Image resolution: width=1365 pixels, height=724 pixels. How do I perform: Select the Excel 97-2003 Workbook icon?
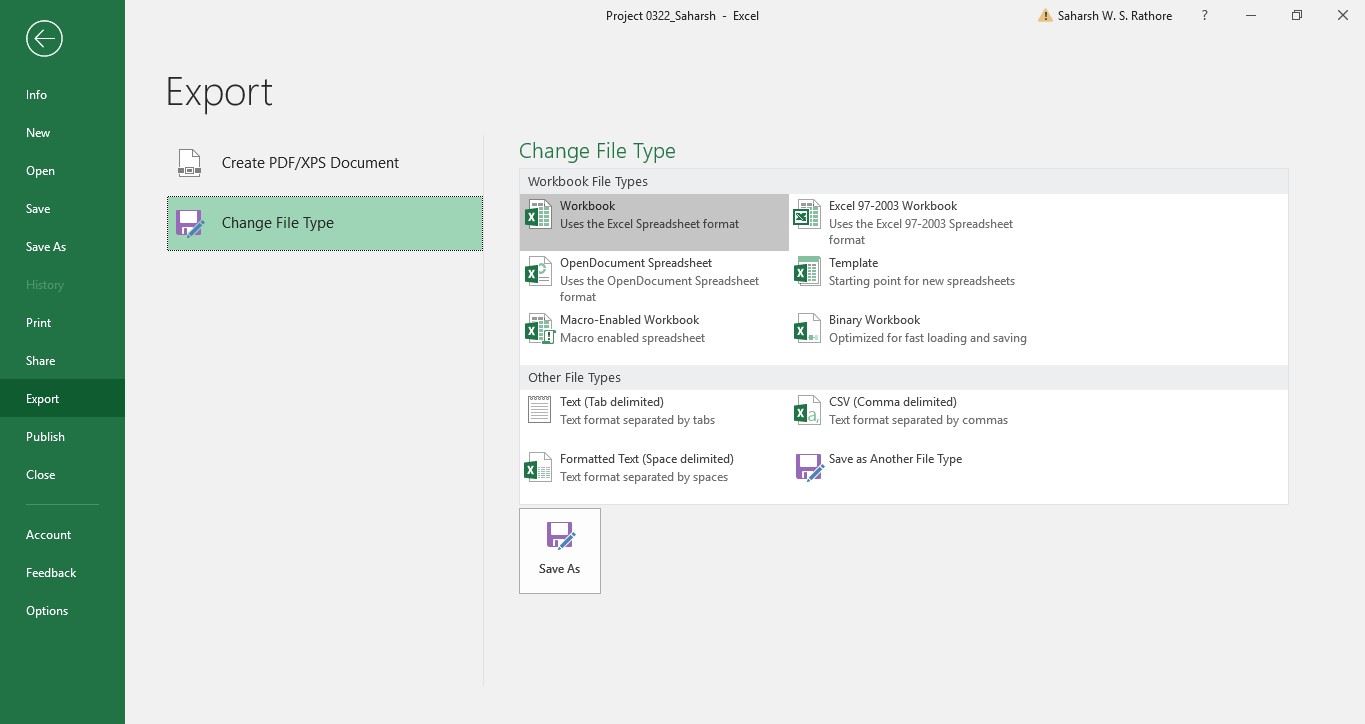[807, 214]
